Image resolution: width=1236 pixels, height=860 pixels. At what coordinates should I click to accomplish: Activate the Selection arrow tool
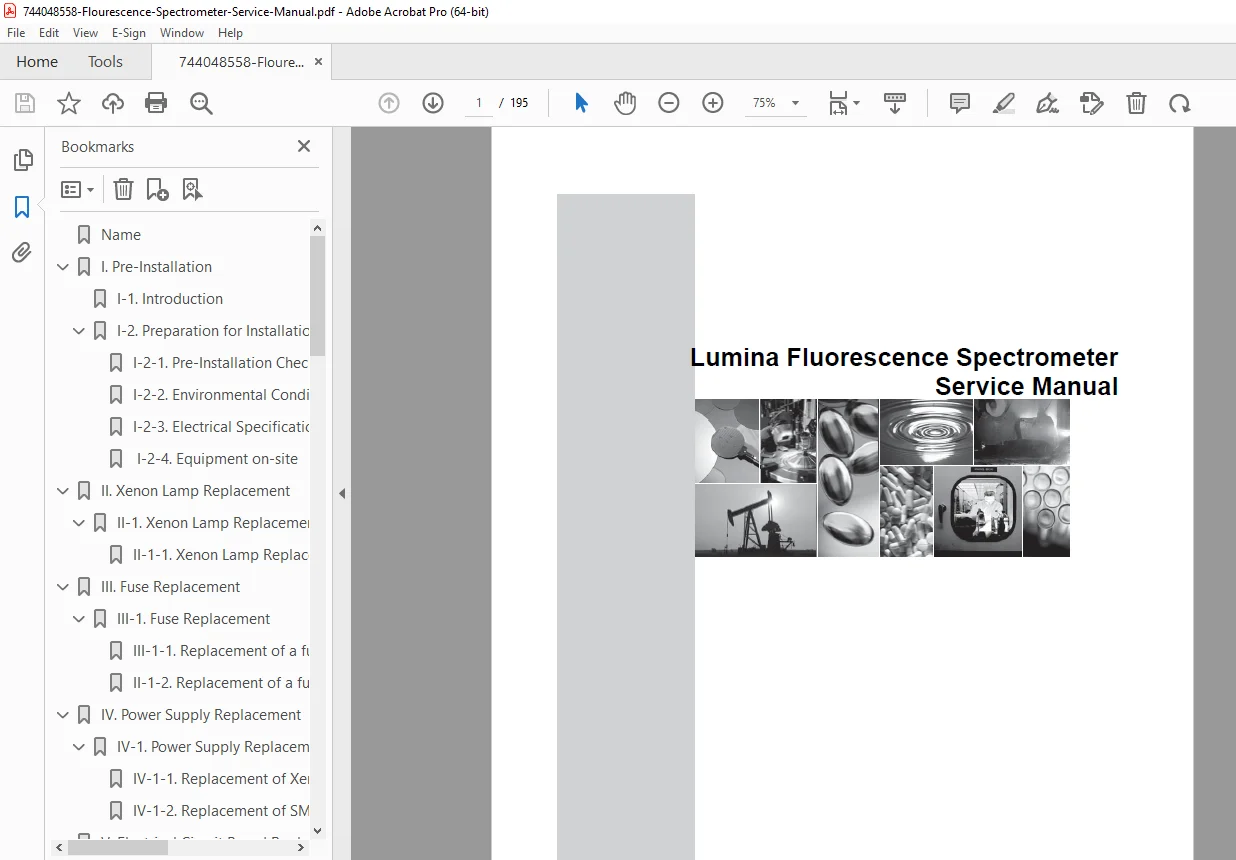click(x=581, y=103)
